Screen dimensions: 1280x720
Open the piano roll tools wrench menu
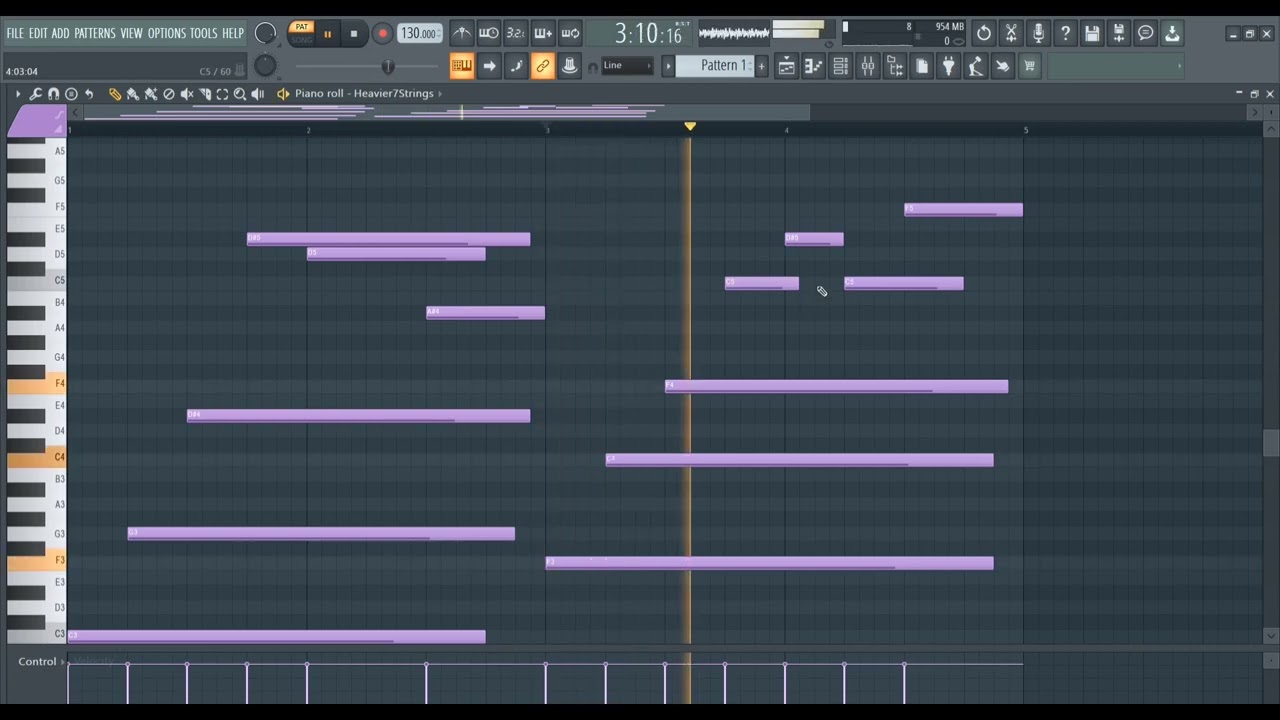pyautogui.click(x=36, y=93)
